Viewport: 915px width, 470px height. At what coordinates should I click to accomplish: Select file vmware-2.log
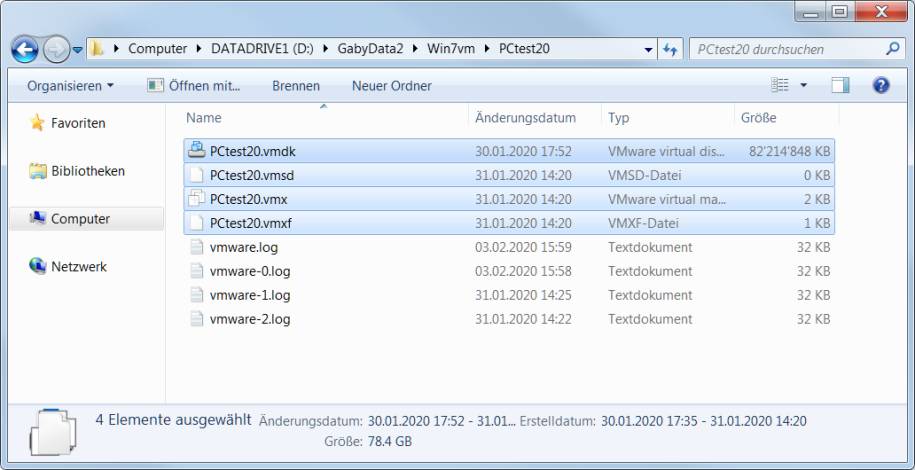(509, 319)
